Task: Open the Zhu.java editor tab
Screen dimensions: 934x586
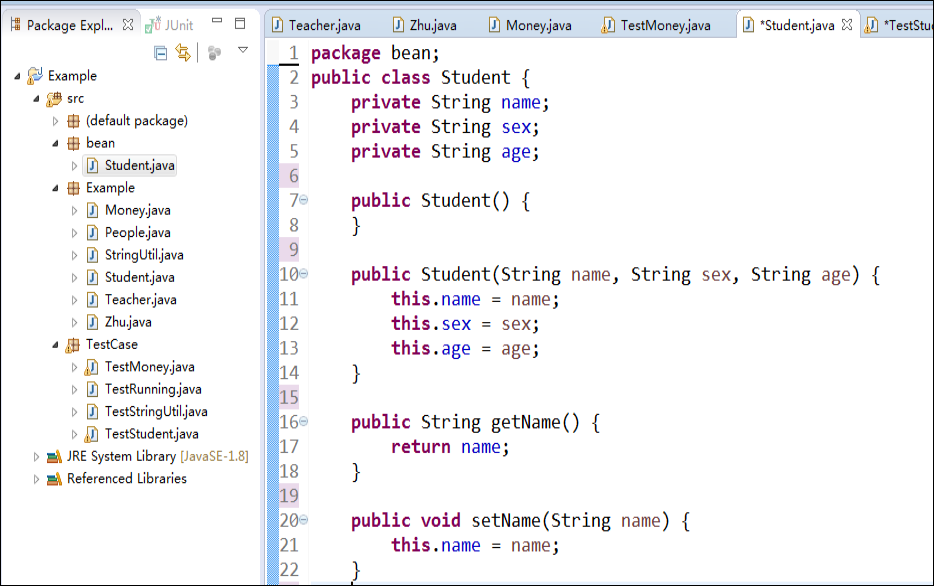Action: (425, 25)
